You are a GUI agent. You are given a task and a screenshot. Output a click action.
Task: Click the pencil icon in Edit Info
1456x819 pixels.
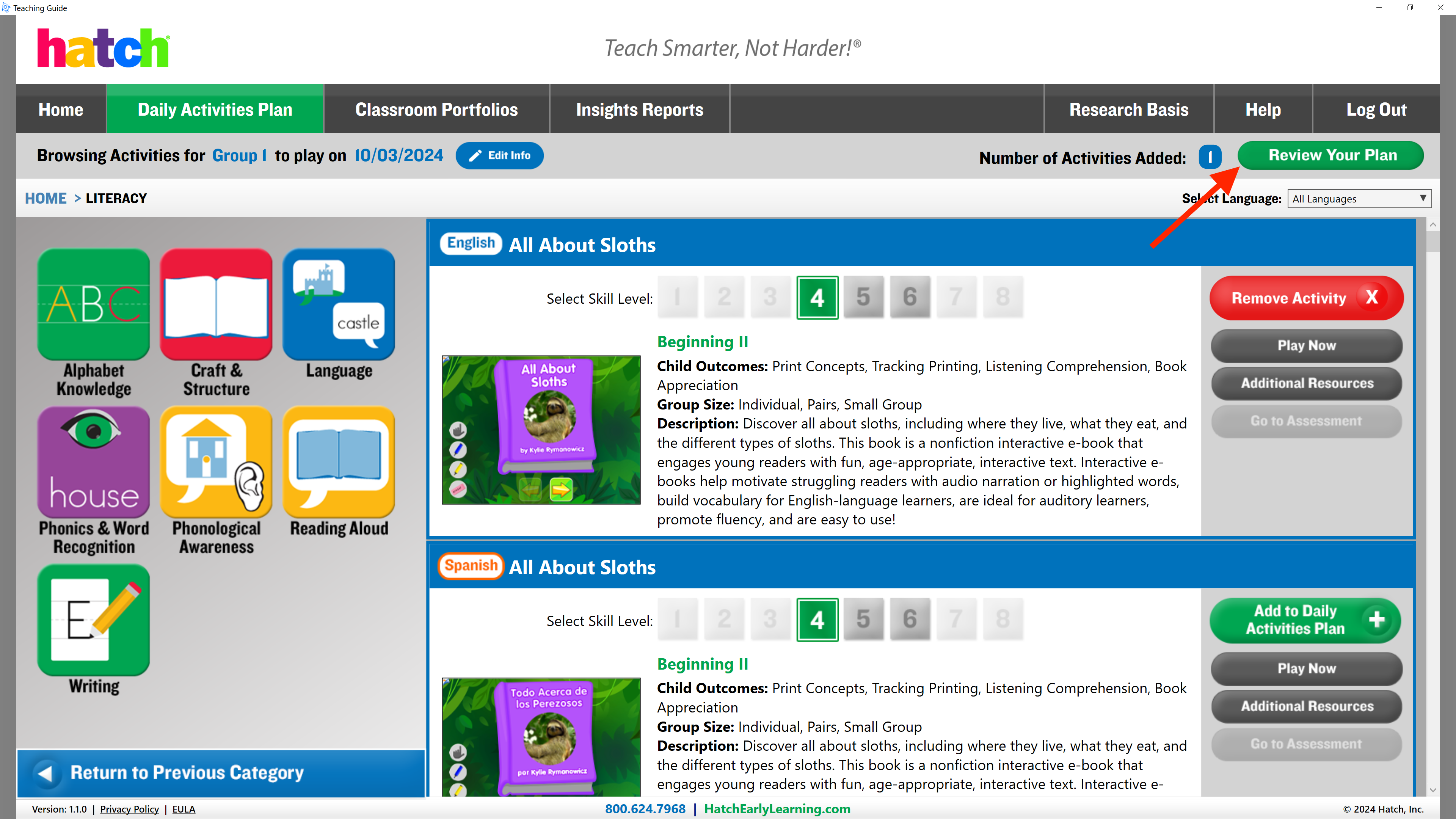(475, 155)
